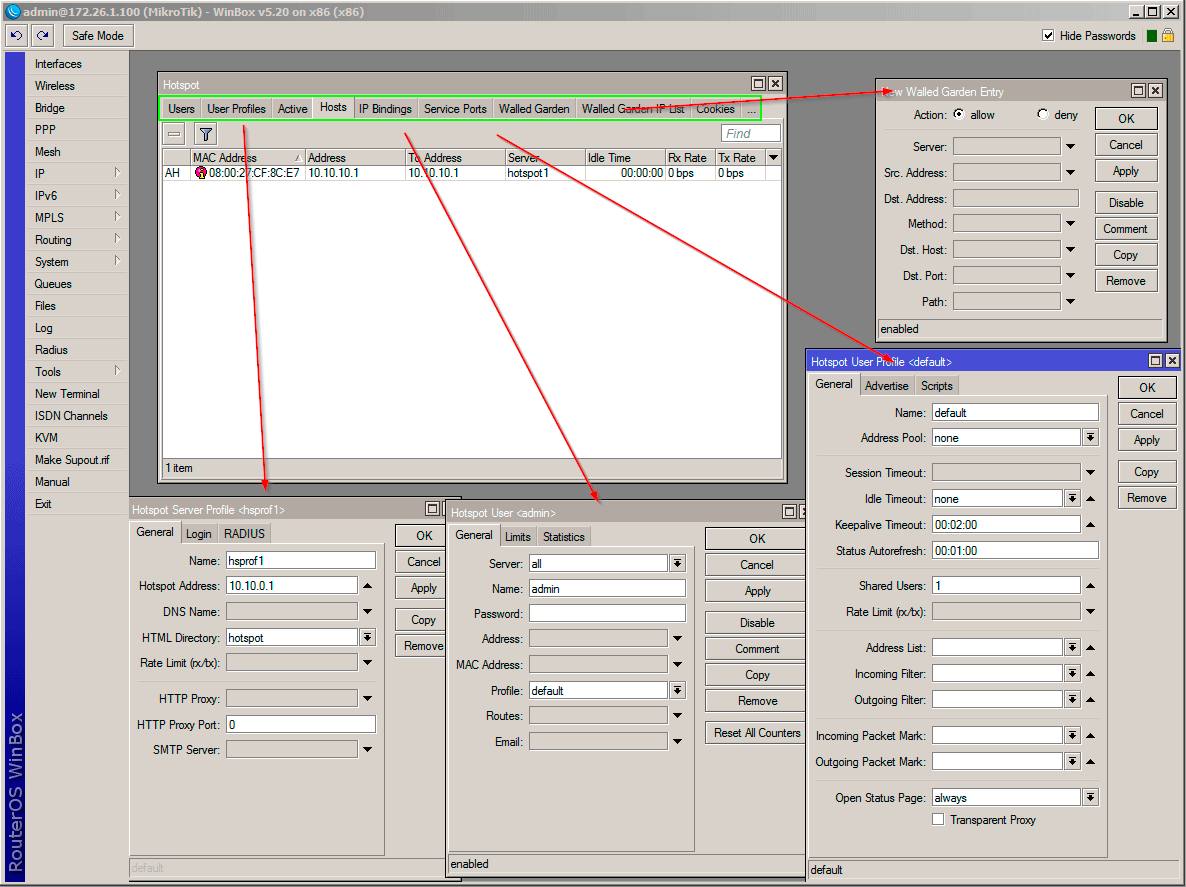Expand the Profile dropdown in Hotspot User
This screenshot has height=887, width=1186.
tap(677, 690)
